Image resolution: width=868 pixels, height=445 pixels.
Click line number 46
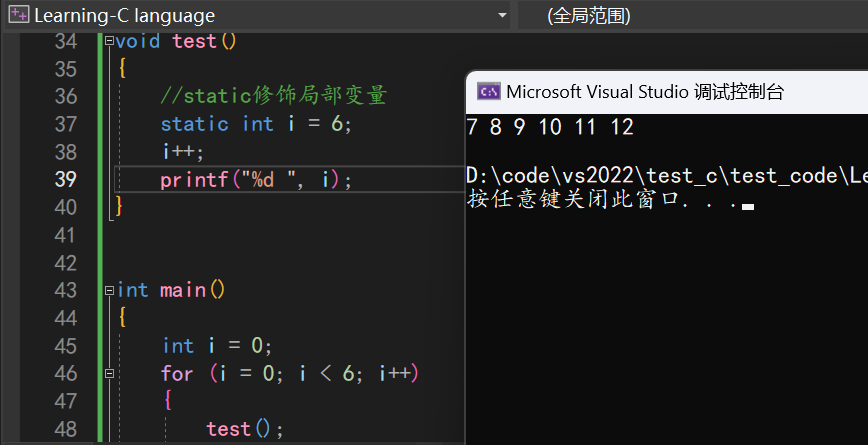pyautogui.click(x=66, y=374)
